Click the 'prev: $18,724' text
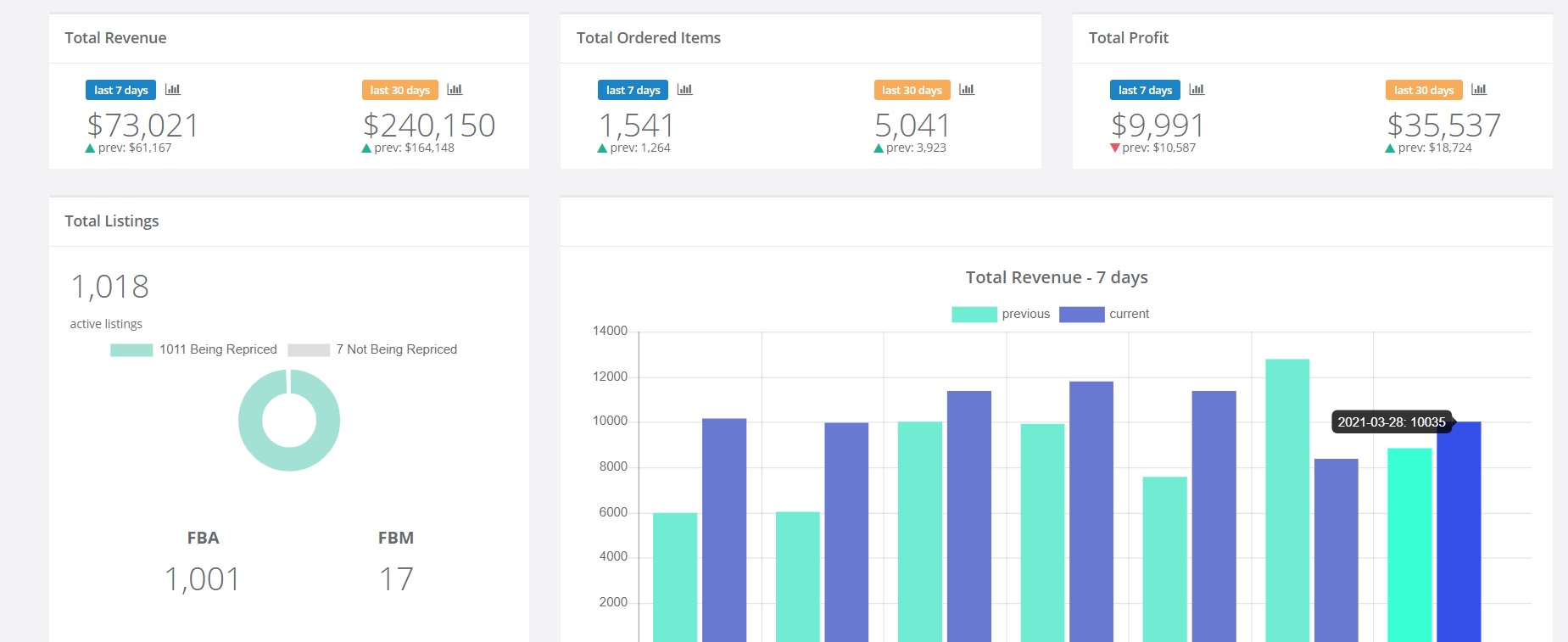Viewport: 1568px width, 642px height. (1435, 148)
